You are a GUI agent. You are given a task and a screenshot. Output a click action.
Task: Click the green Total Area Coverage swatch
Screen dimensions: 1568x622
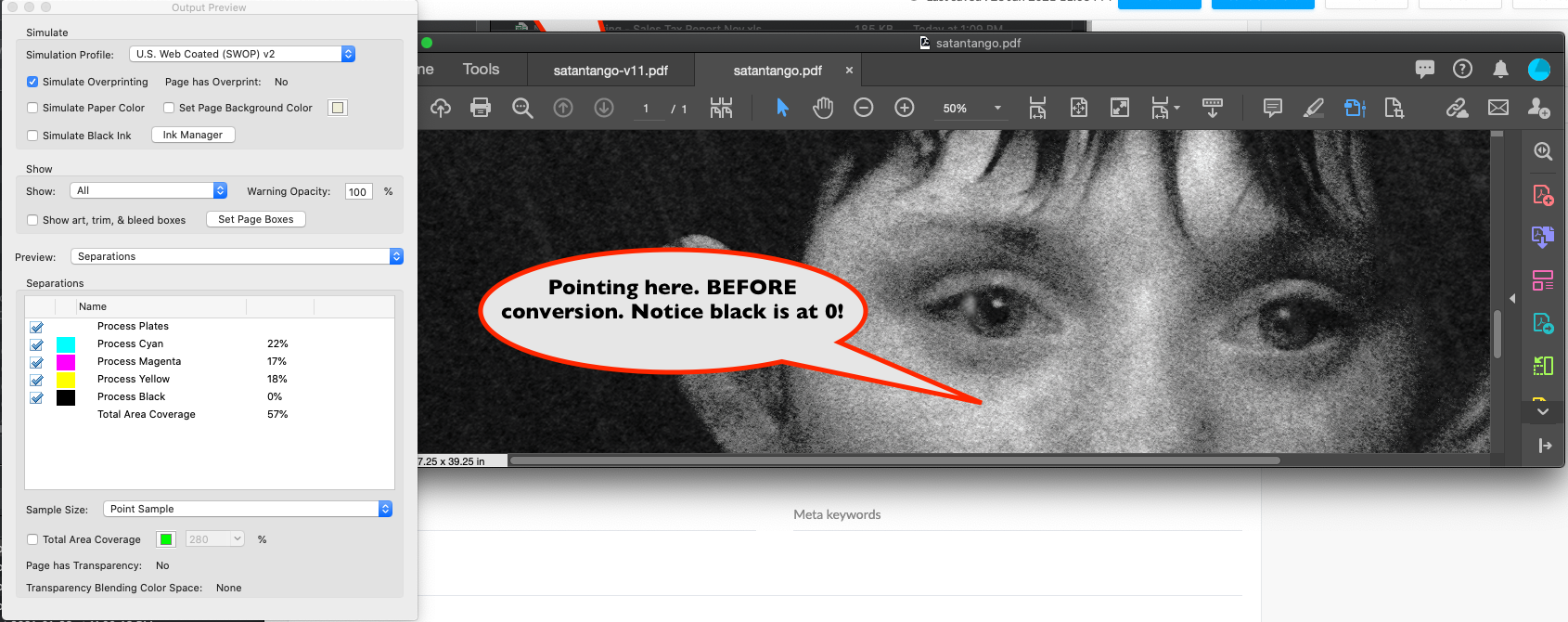pyautogui.click(x=166, y=539)
